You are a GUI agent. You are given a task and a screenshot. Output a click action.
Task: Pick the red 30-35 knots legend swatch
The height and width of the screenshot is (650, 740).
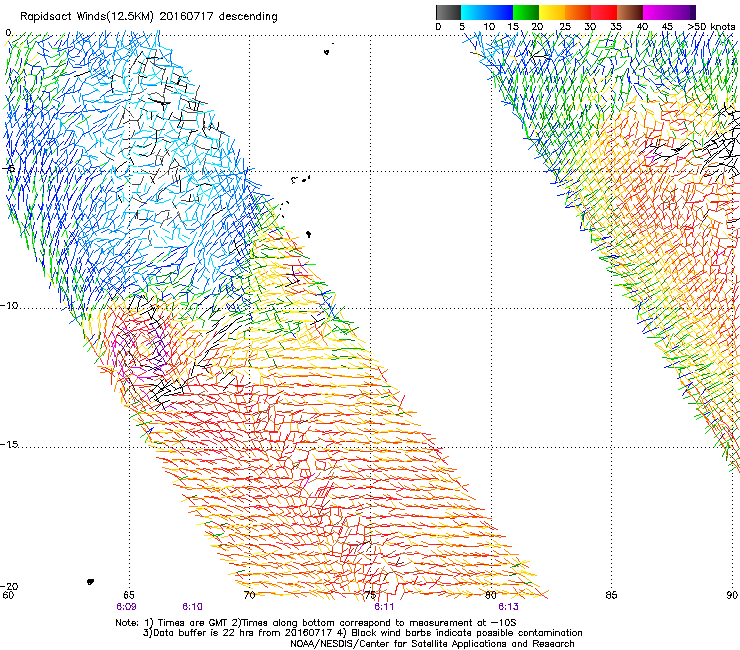pyautogui.click(x=604, y=12)
